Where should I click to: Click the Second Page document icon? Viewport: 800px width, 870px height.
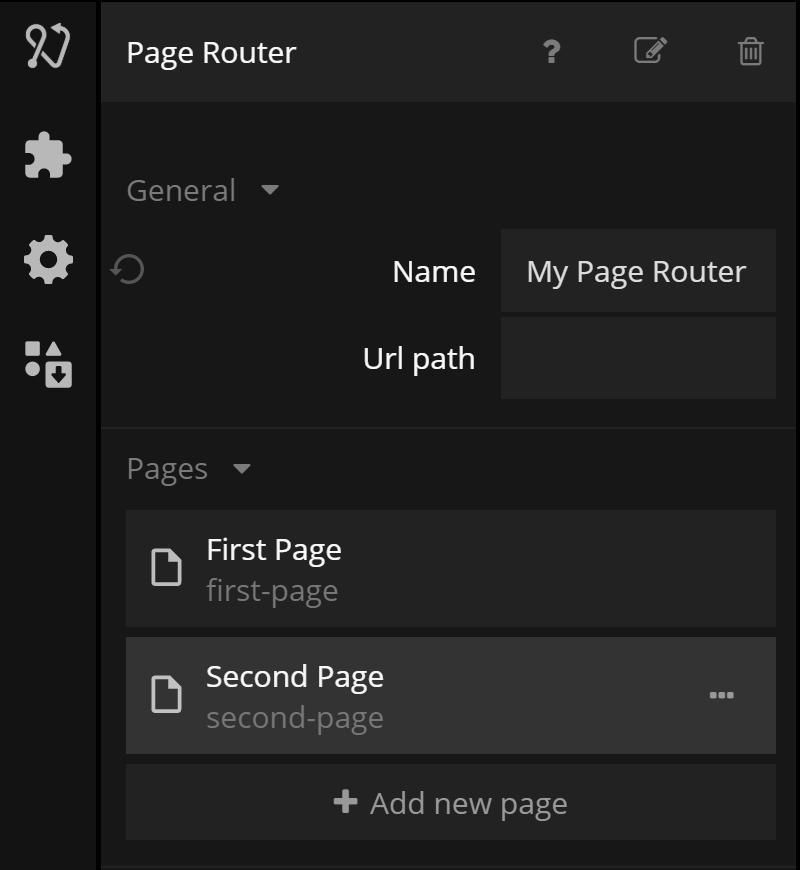coord(166,695)
